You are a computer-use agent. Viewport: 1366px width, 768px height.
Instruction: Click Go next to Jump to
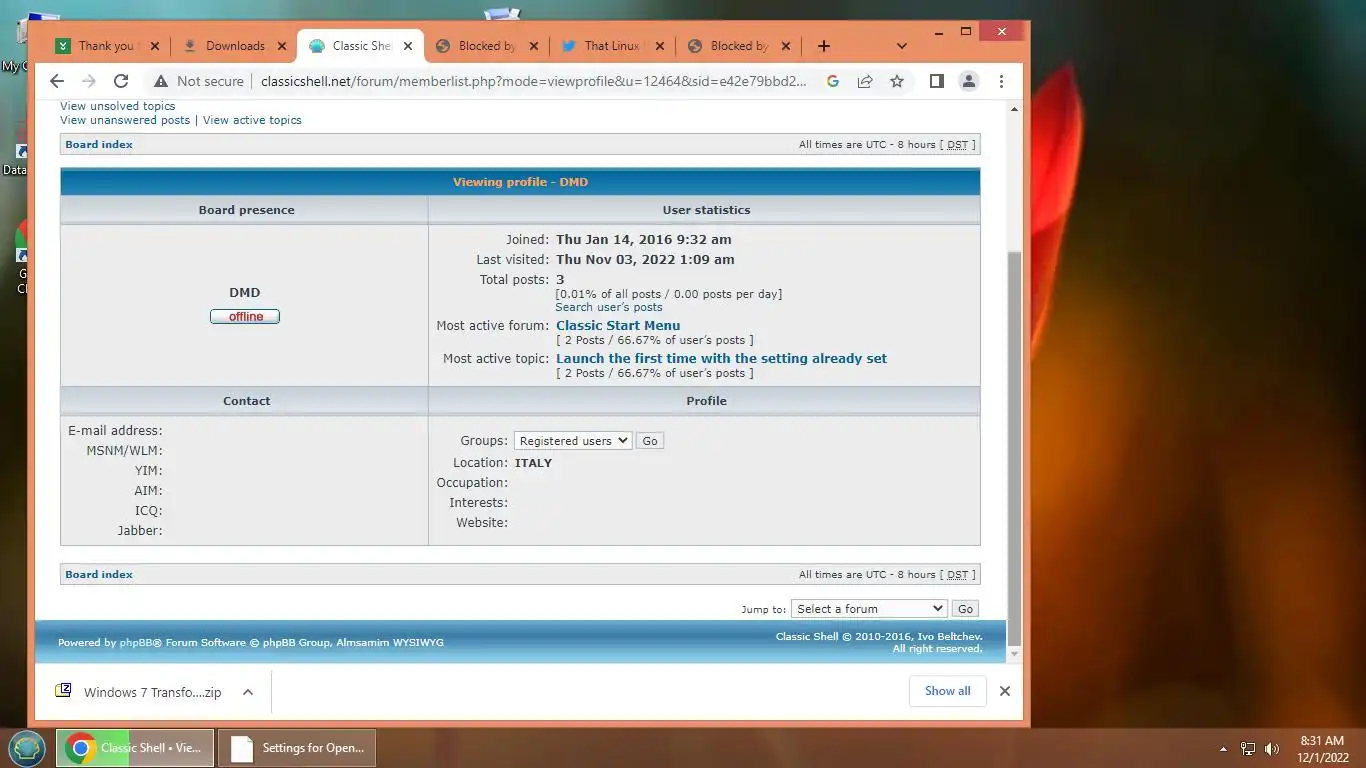coord(965,609)
